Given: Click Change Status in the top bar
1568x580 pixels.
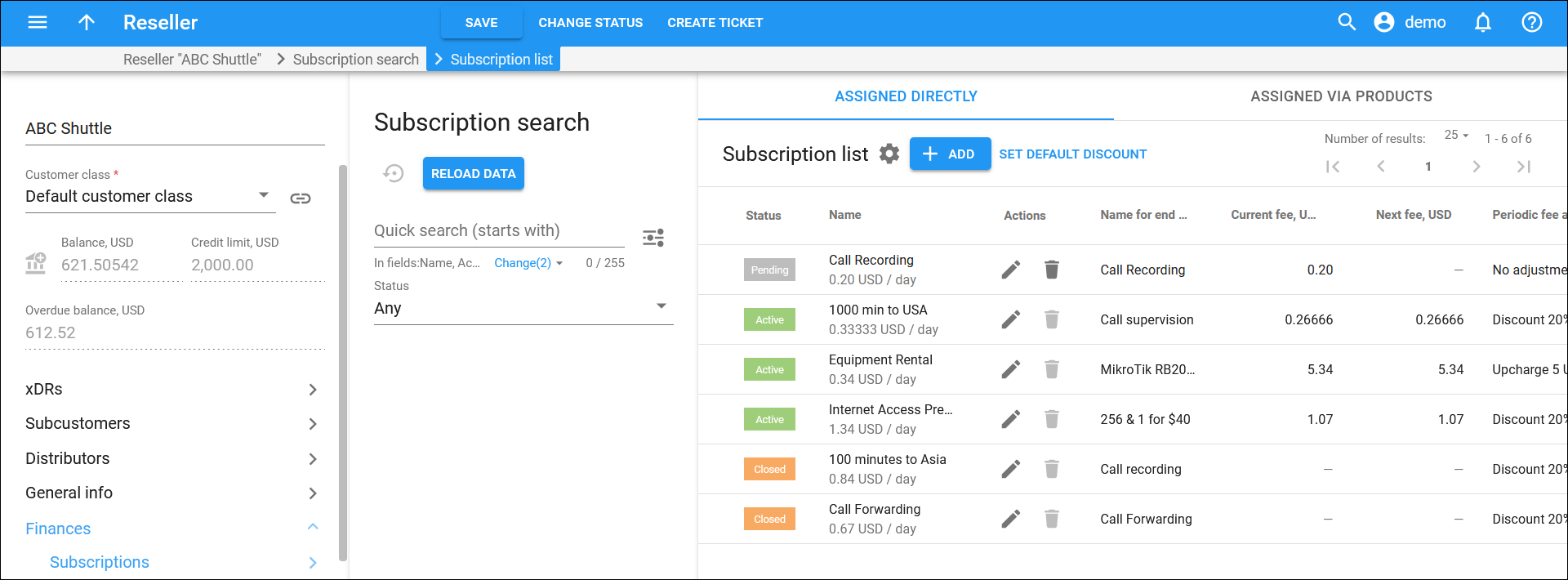Looking at the screenshot, I should [x=590, y=23].
